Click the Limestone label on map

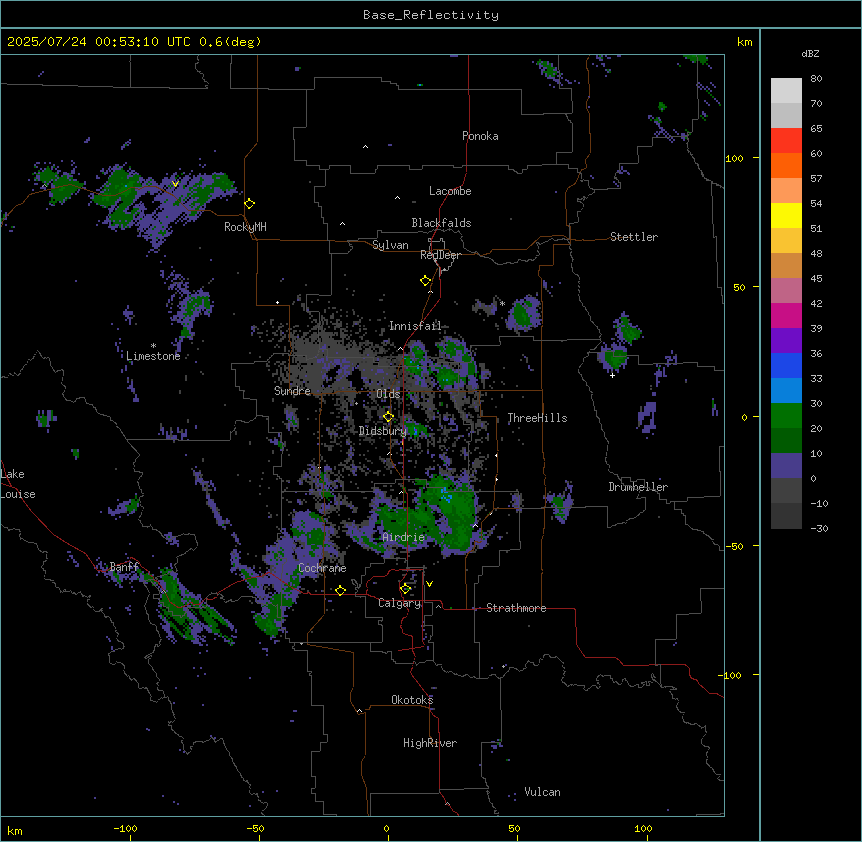click(153, 356)
